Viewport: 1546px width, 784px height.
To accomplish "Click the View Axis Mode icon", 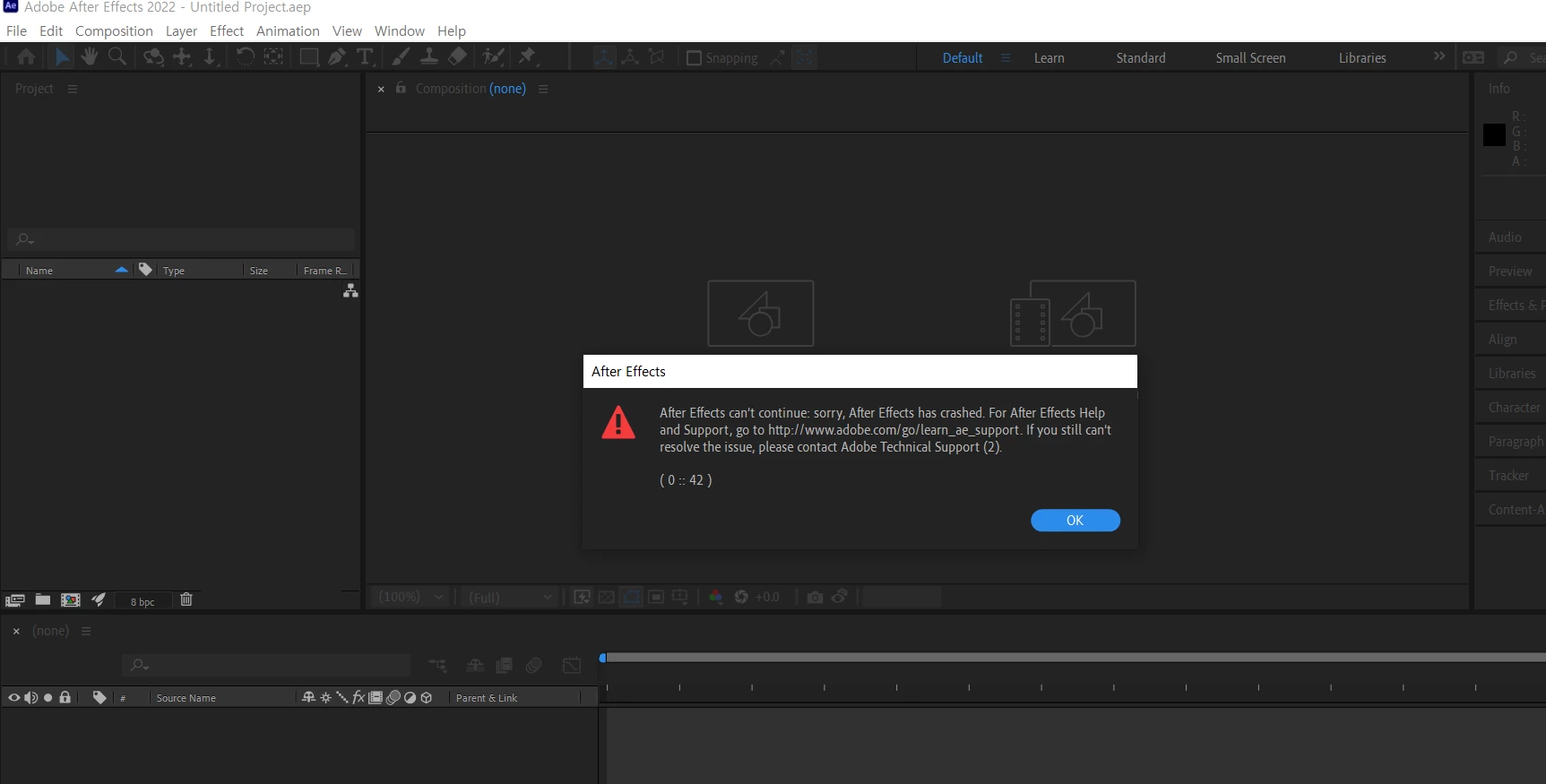I will pos(657,57).
